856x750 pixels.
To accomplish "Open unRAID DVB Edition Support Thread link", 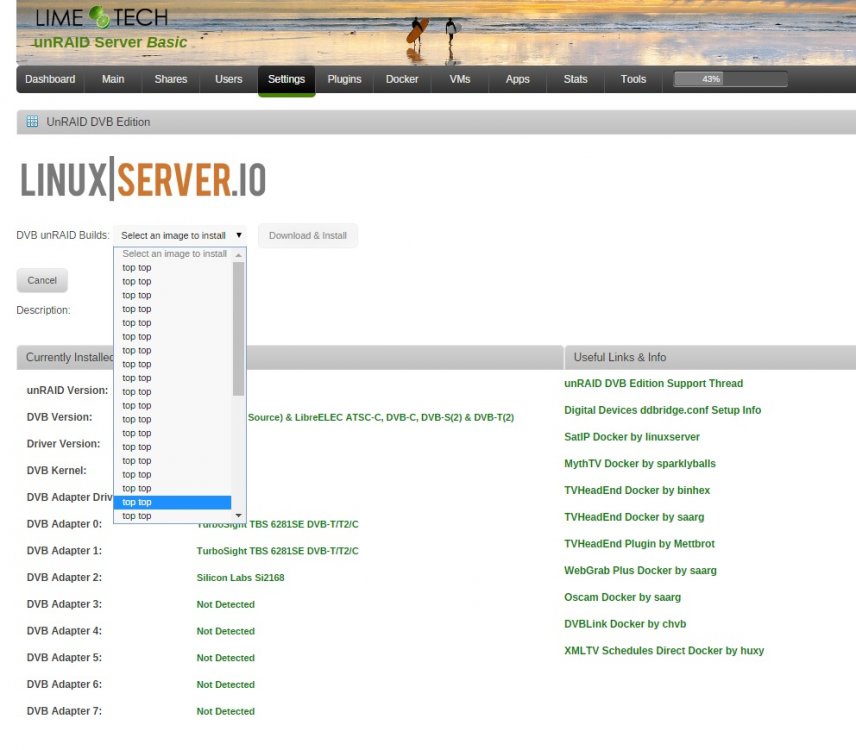I will [x=653, y=383].
